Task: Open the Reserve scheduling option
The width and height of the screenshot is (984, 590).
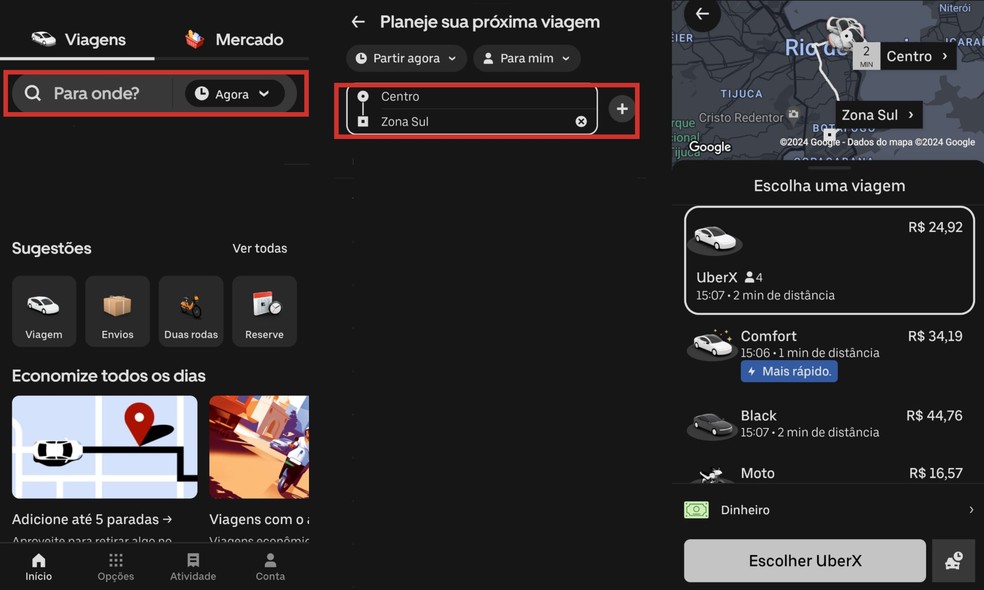Action: 264,311
